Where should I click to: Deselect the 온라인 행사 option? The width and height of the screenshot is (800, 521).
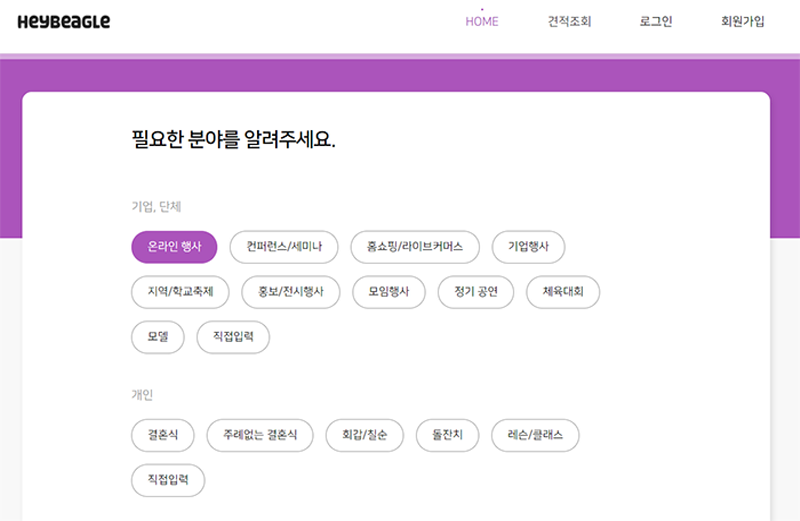point(174,246)
